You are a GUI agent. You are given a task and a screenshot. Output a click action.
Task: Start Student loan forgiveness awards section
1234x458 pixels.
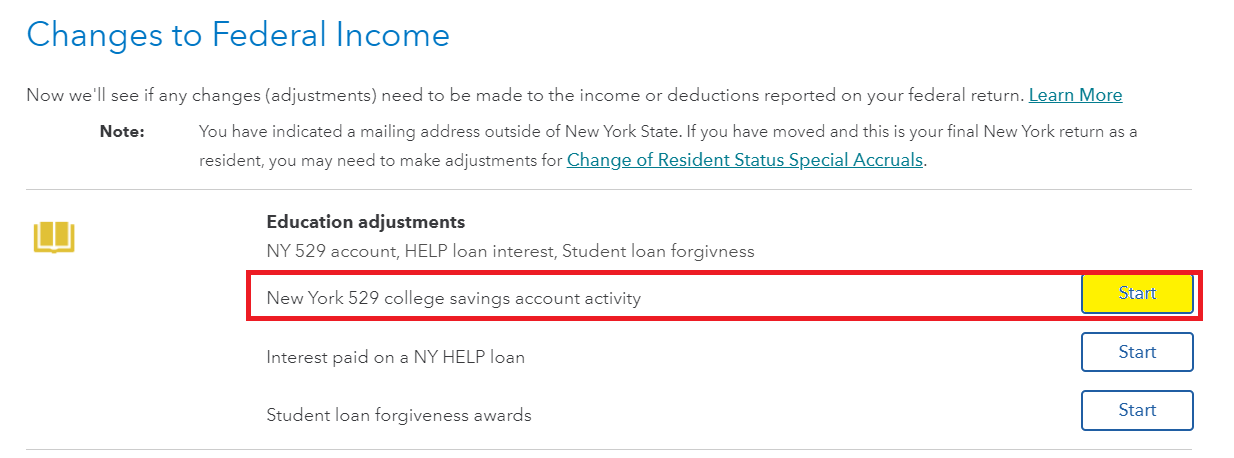click(1137, 410)
